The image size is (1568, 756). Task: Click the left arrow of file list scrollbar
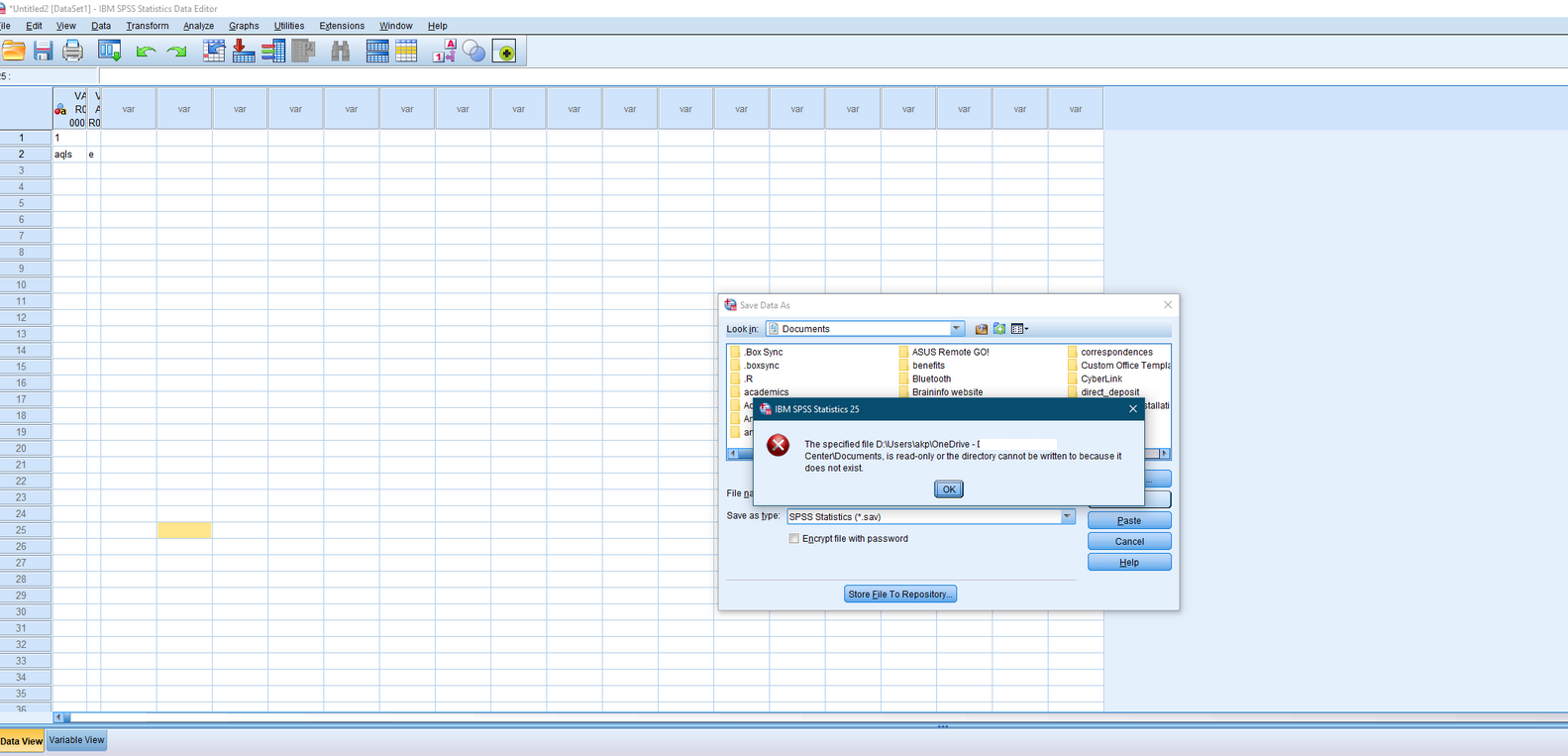[x=733, y=454]
